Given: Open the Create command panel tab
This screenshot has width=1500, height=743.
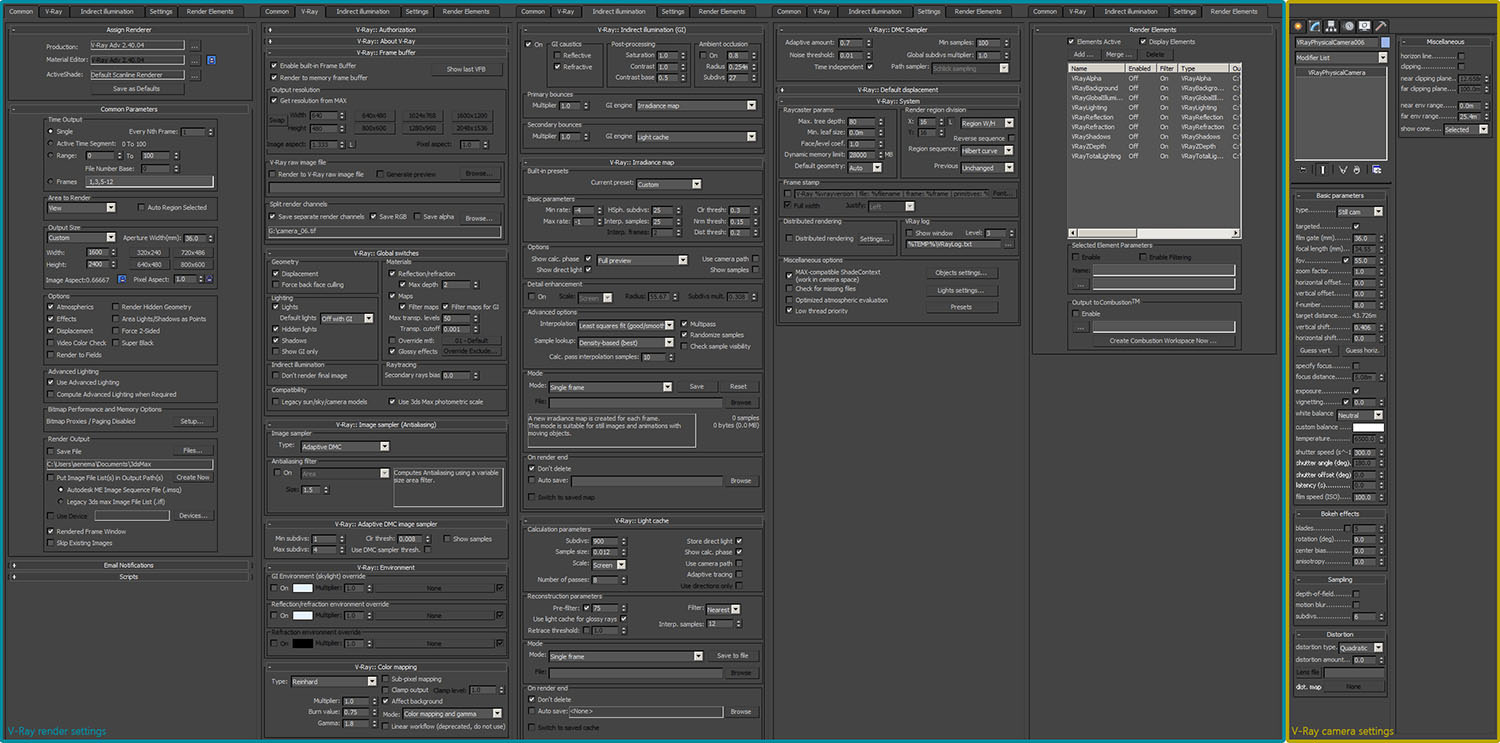Looking at the screenshot, I should click(x=1298, y=25).
